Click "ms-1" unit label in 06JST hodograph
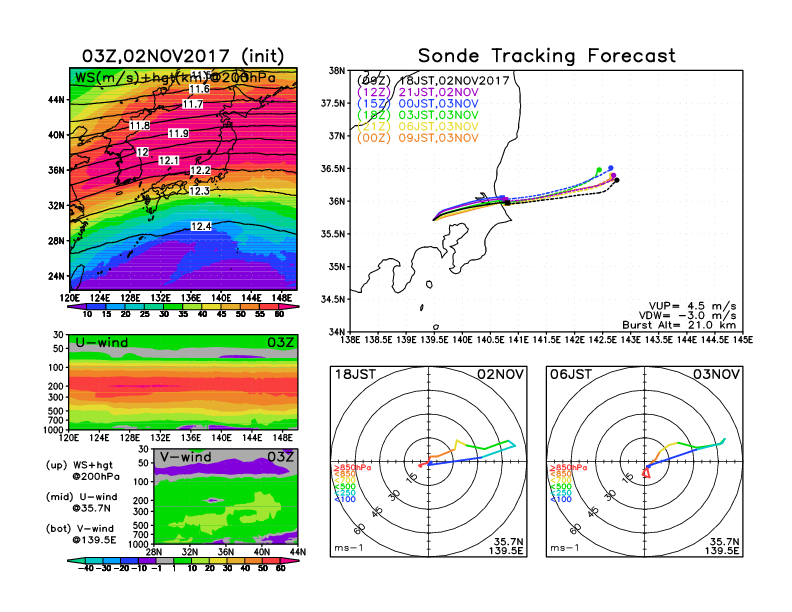The width and height of the screenshot is (792, 612). [564, 548]
